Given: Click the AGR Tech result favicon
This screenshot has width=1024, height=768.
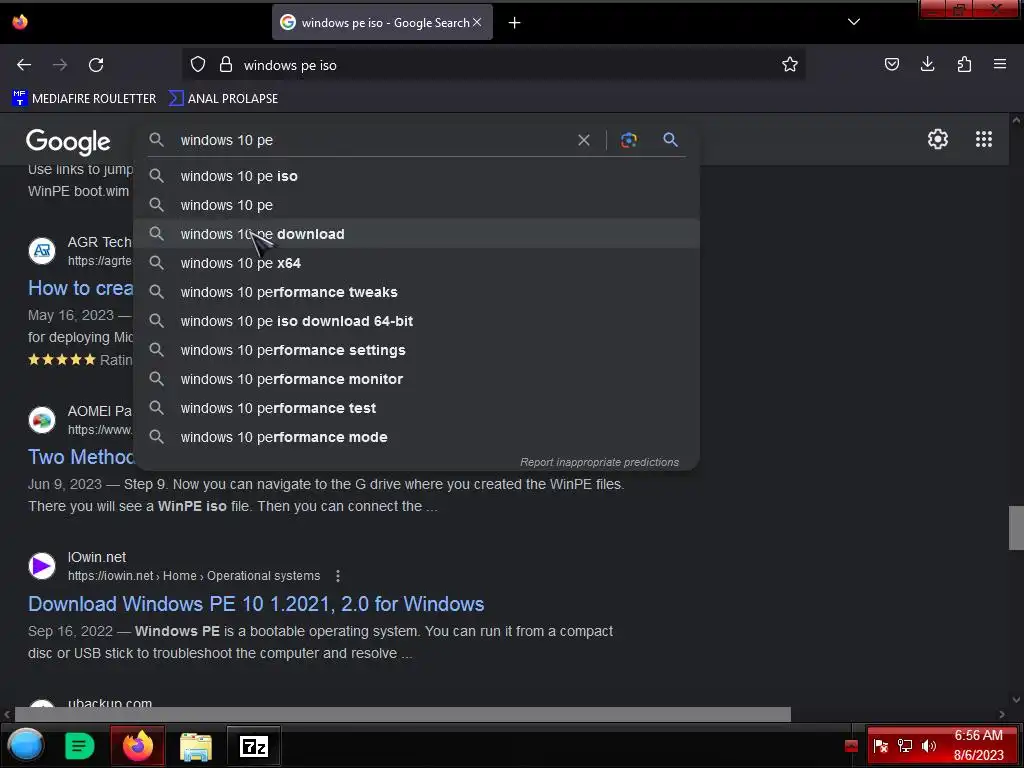Looking at the screenshot, I should [x=42, y=250].
